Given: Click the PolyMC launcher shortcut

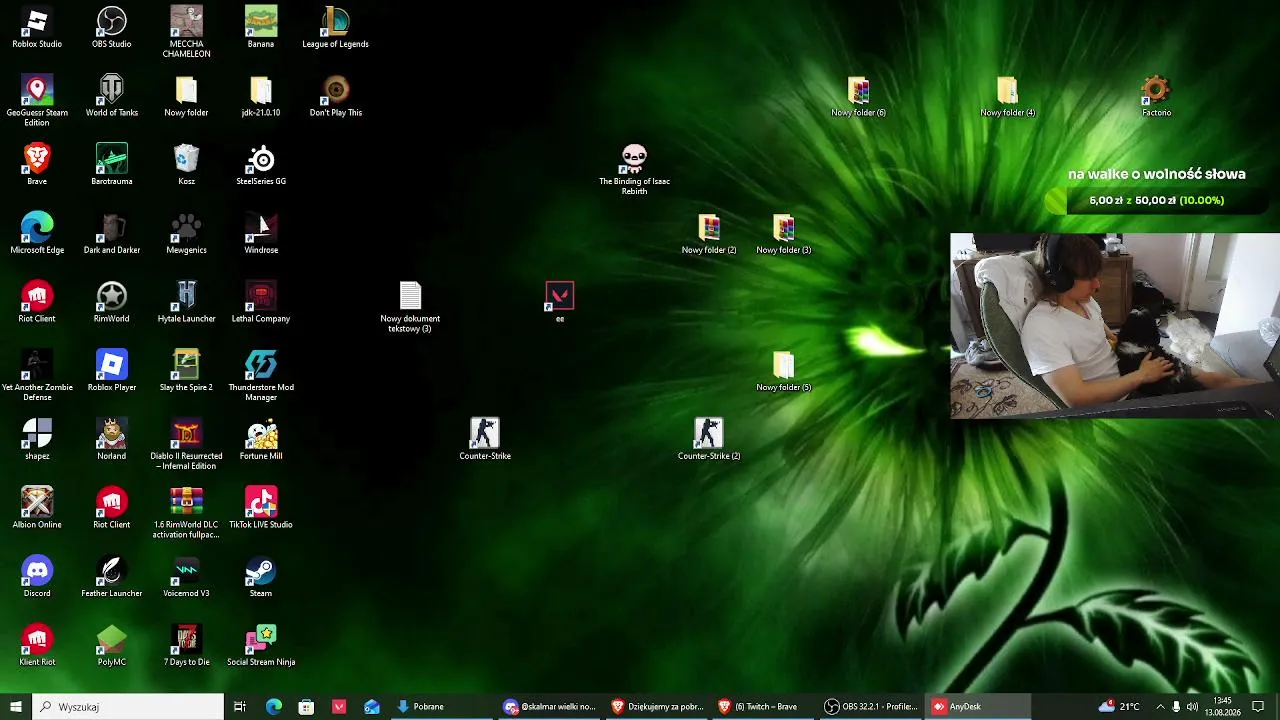Looking at the screenshot, I should click(x=112, y=646).
